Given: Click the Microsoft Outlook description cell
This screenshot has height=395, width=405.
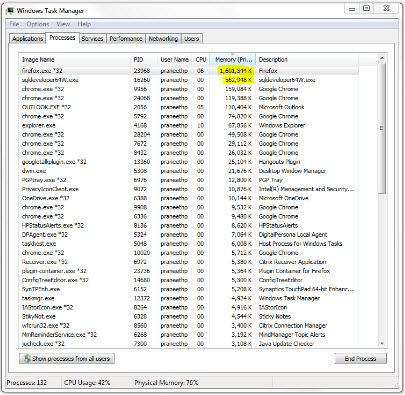Looking at the screenshot, I should point(281,107).
